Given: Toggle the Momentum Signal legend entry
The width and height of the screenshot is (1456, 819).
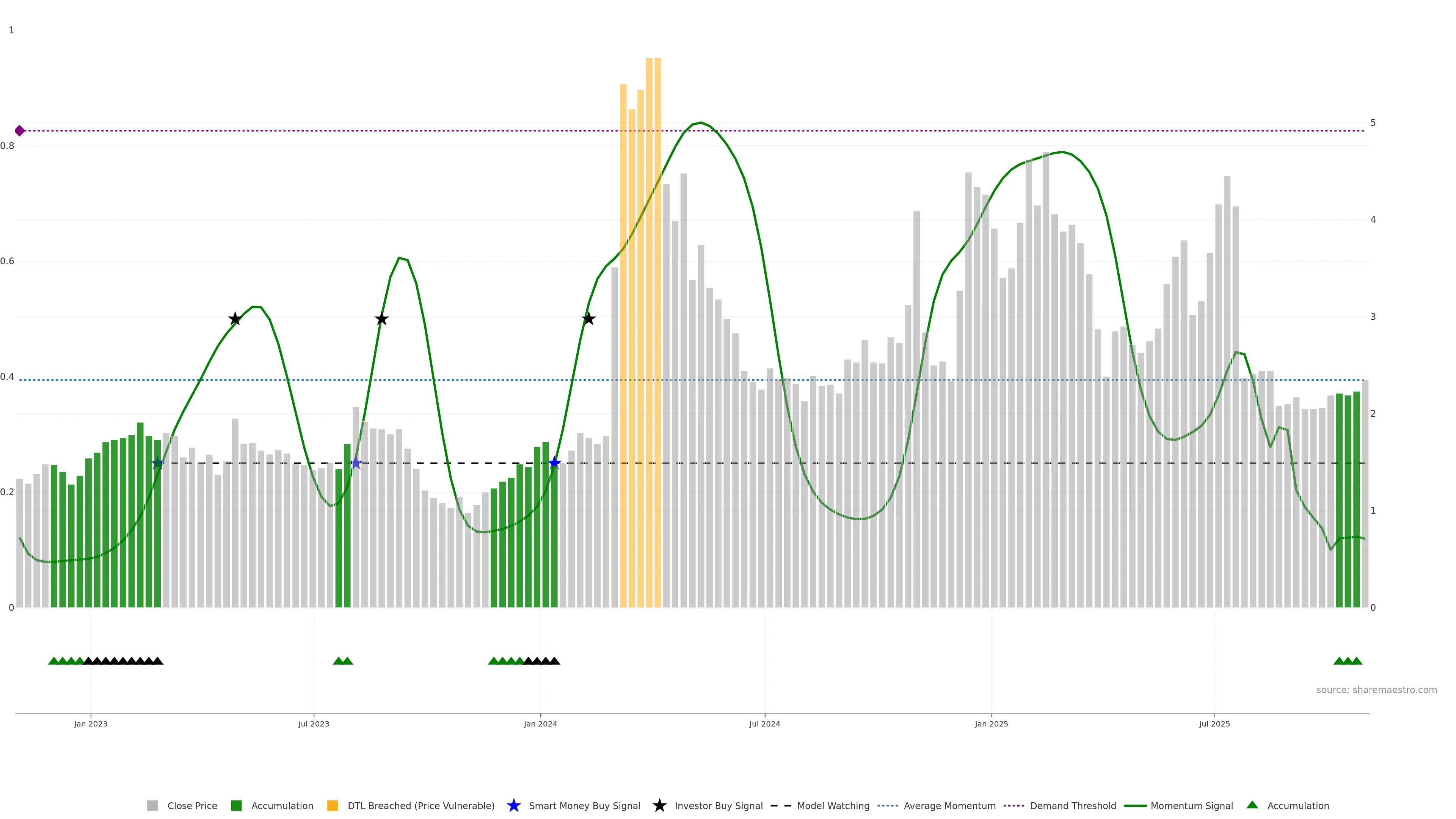Looking at the screenshot, I should click(1191, 805).
